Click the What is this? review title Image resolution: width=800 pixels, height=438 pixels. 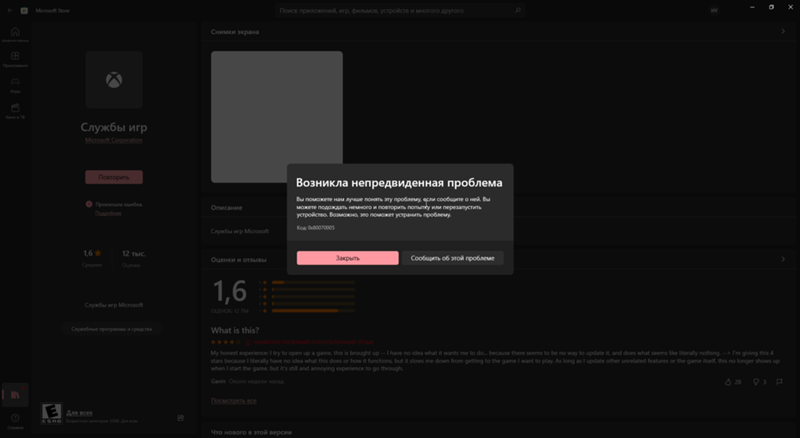point(235,330)
